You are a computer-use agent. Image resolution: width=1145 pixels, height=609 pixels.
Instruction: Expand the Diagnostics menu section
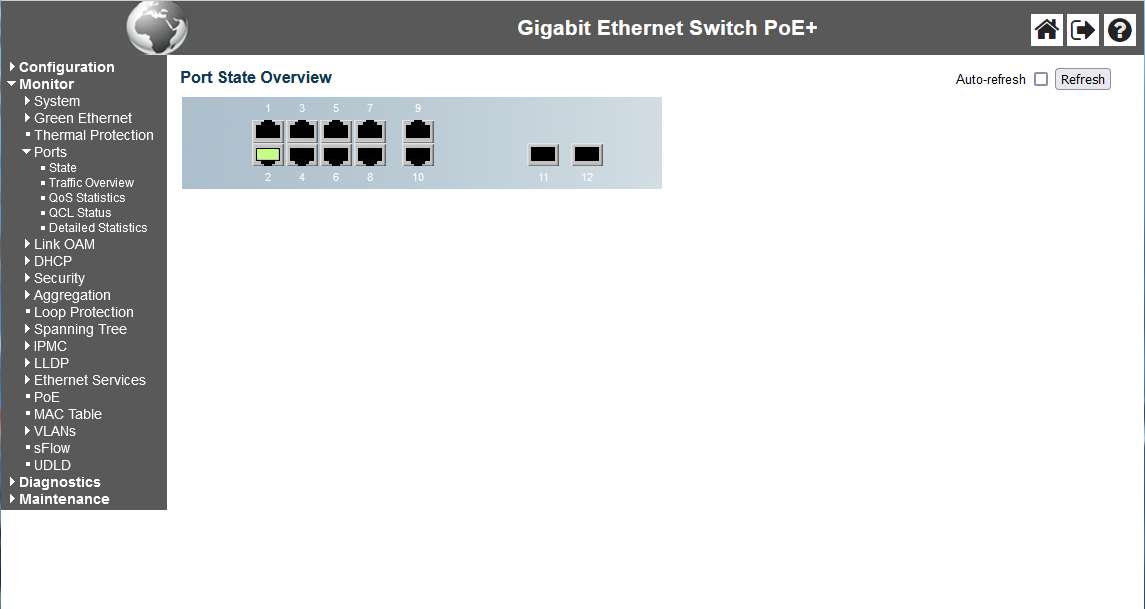[59, 482]
